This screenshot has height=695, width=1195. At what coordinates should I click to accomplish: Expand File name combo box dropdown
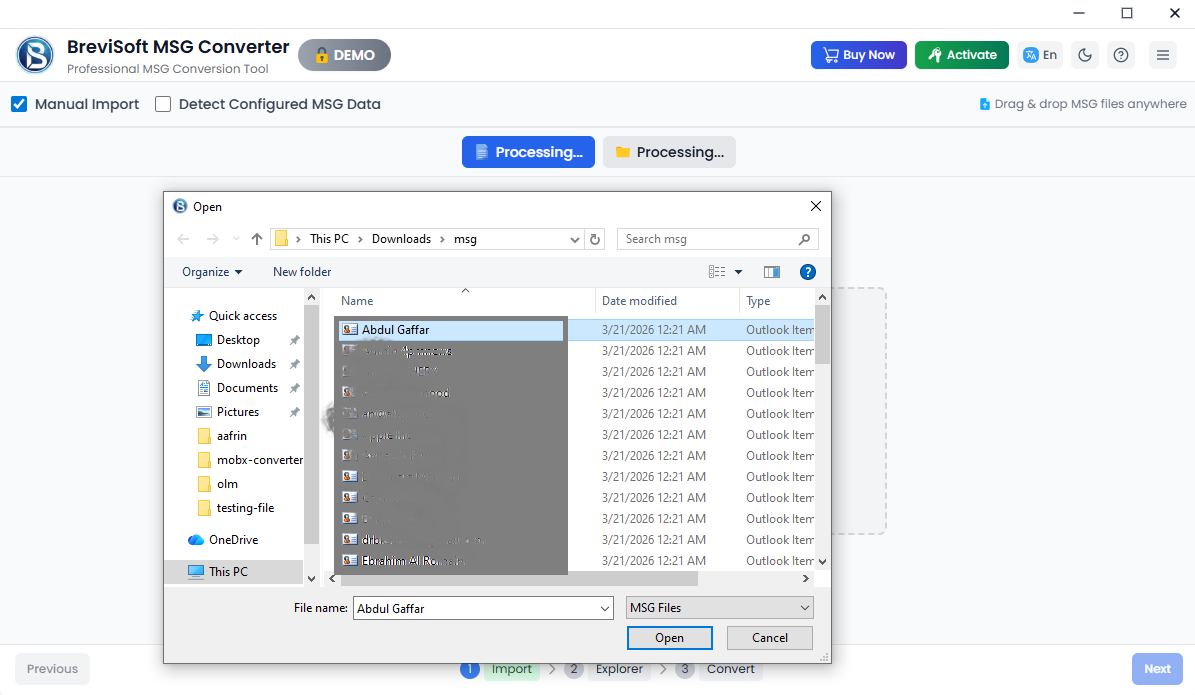coord(604,608)
